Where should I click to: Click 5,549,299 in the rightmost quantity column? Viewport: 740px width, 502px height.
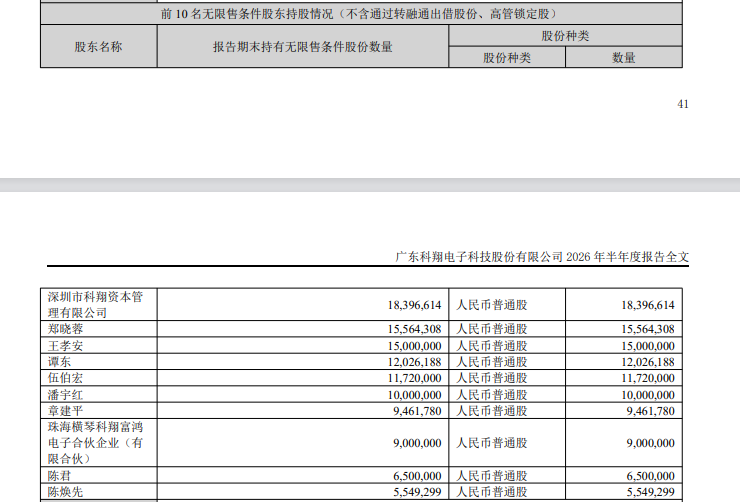pos(651,493)
